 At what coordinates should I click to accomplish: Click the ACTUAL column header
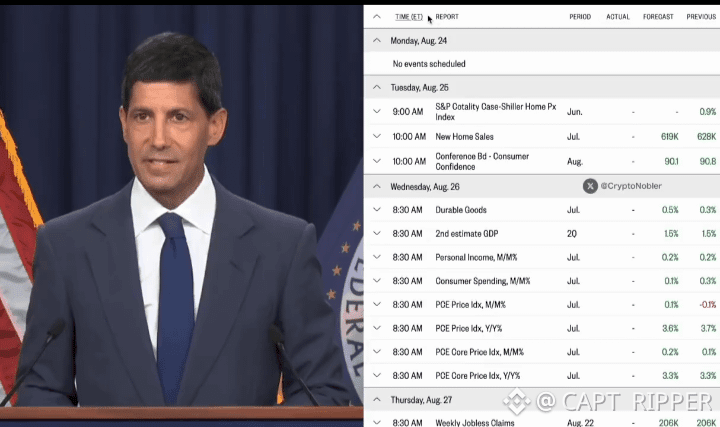618,17
